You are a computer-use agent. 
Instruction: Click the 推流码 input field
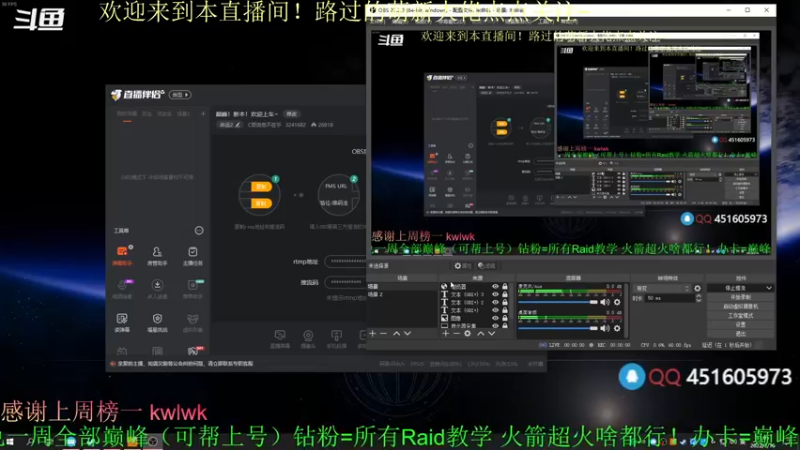pos(345,282)
